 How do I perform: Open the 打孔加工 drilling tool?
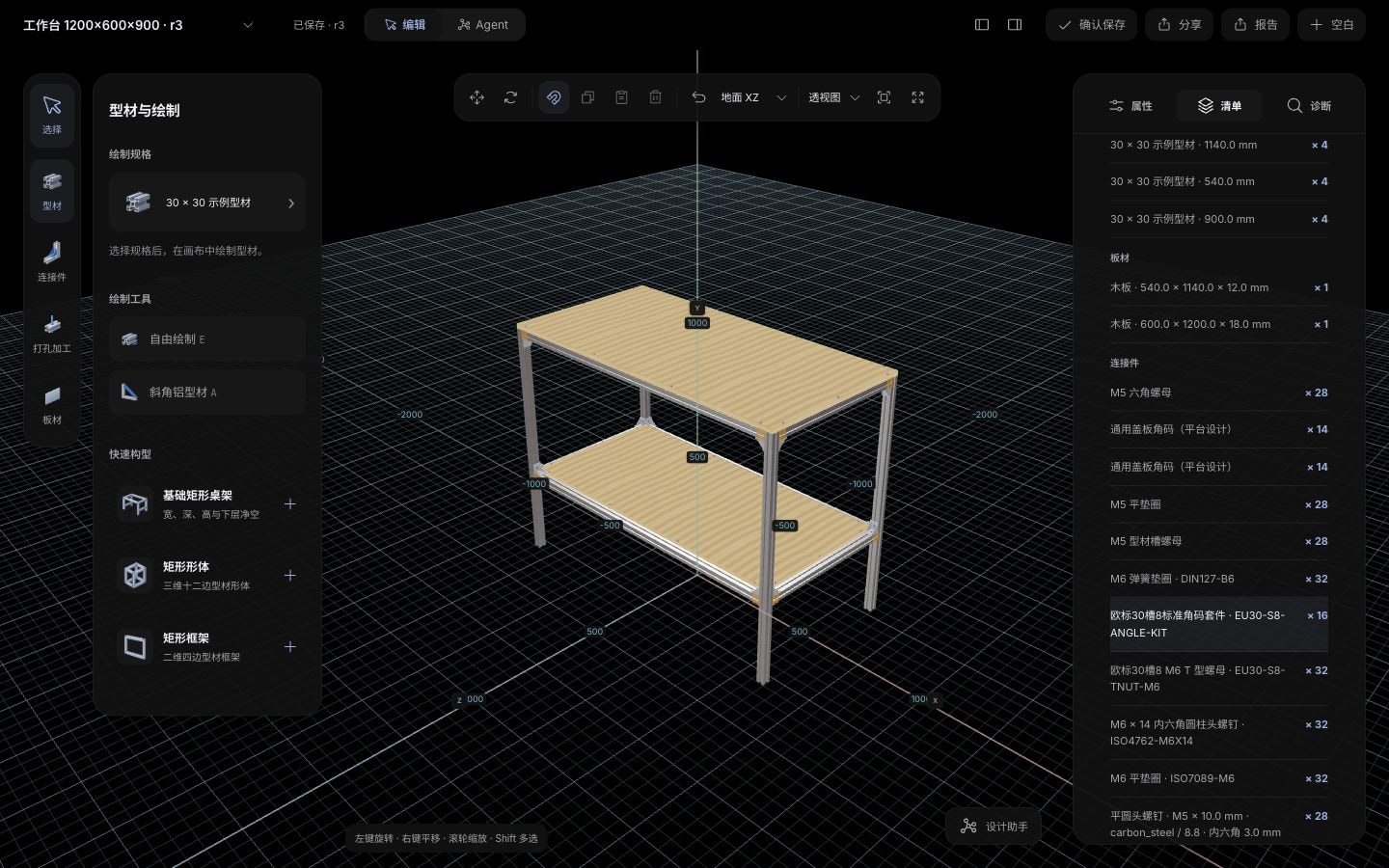(52, 333)
